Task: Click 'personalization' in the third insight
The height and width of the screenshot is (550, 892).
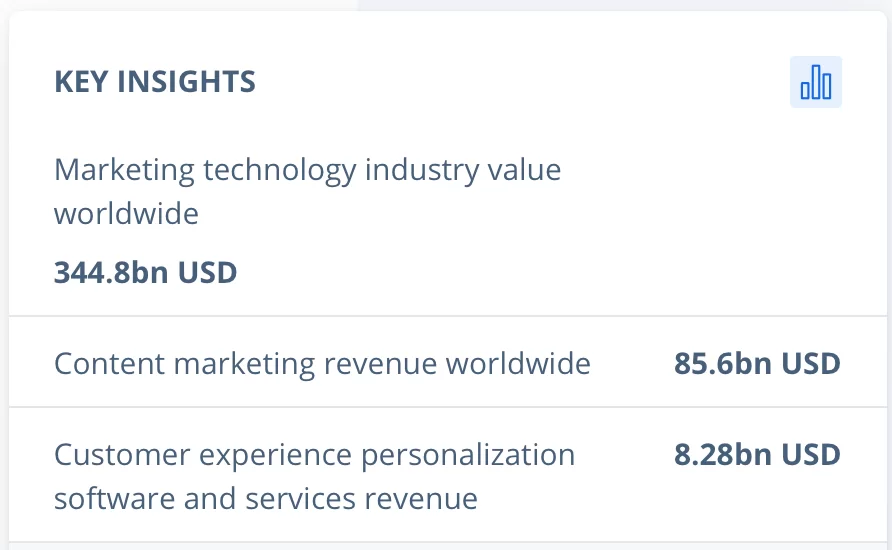Action: click(x=468, y=455)
